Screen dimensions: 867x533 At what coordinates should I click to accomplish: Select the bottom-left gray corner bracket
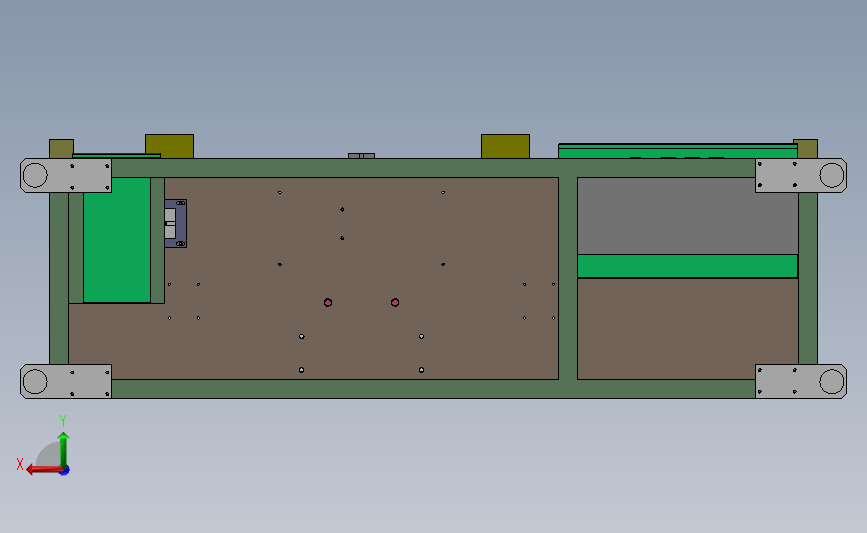(x=66, y=381)
